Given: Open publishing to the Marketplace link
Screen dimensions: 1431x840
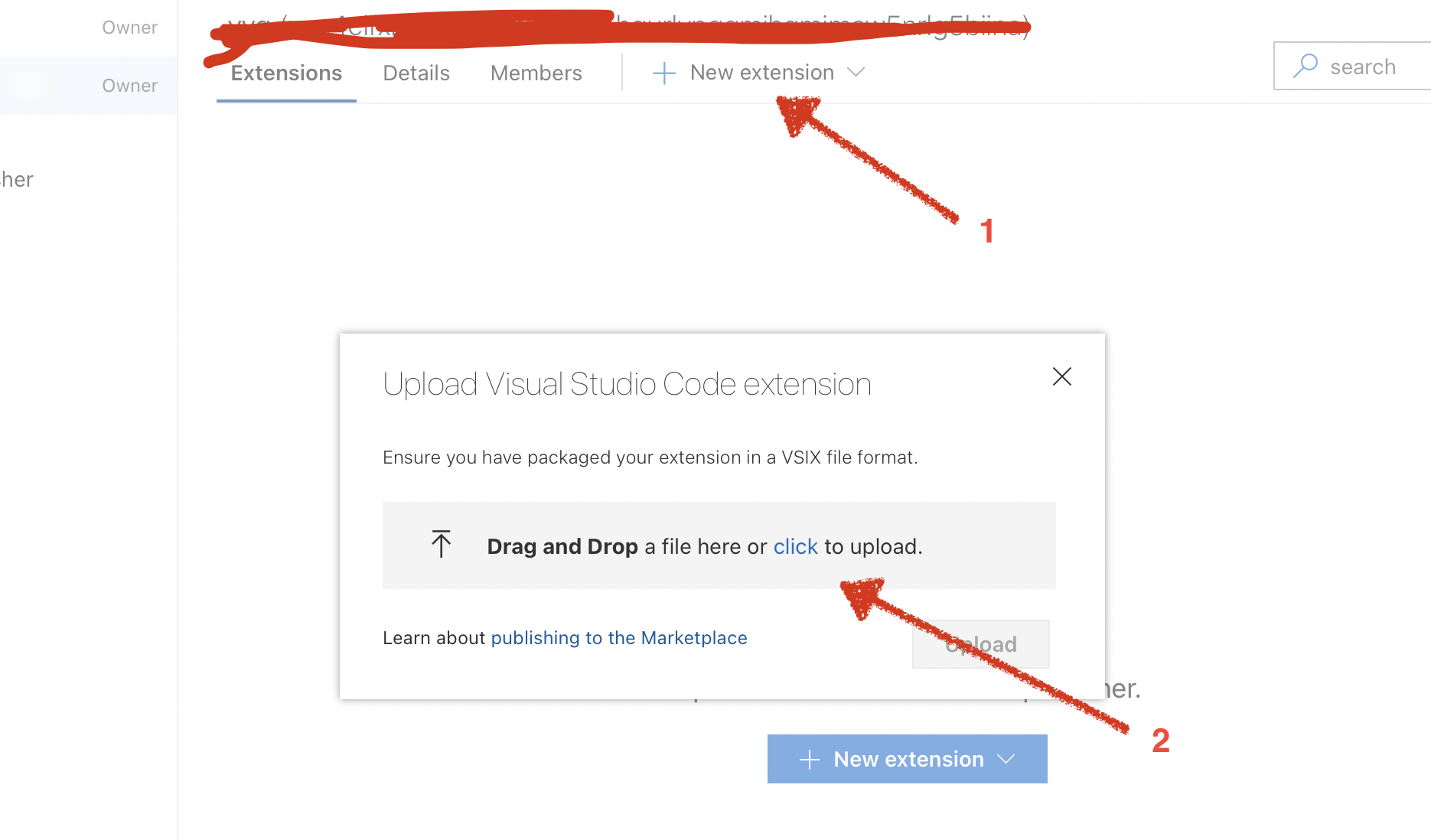Looking at the screenshot, I should (618, 638).
